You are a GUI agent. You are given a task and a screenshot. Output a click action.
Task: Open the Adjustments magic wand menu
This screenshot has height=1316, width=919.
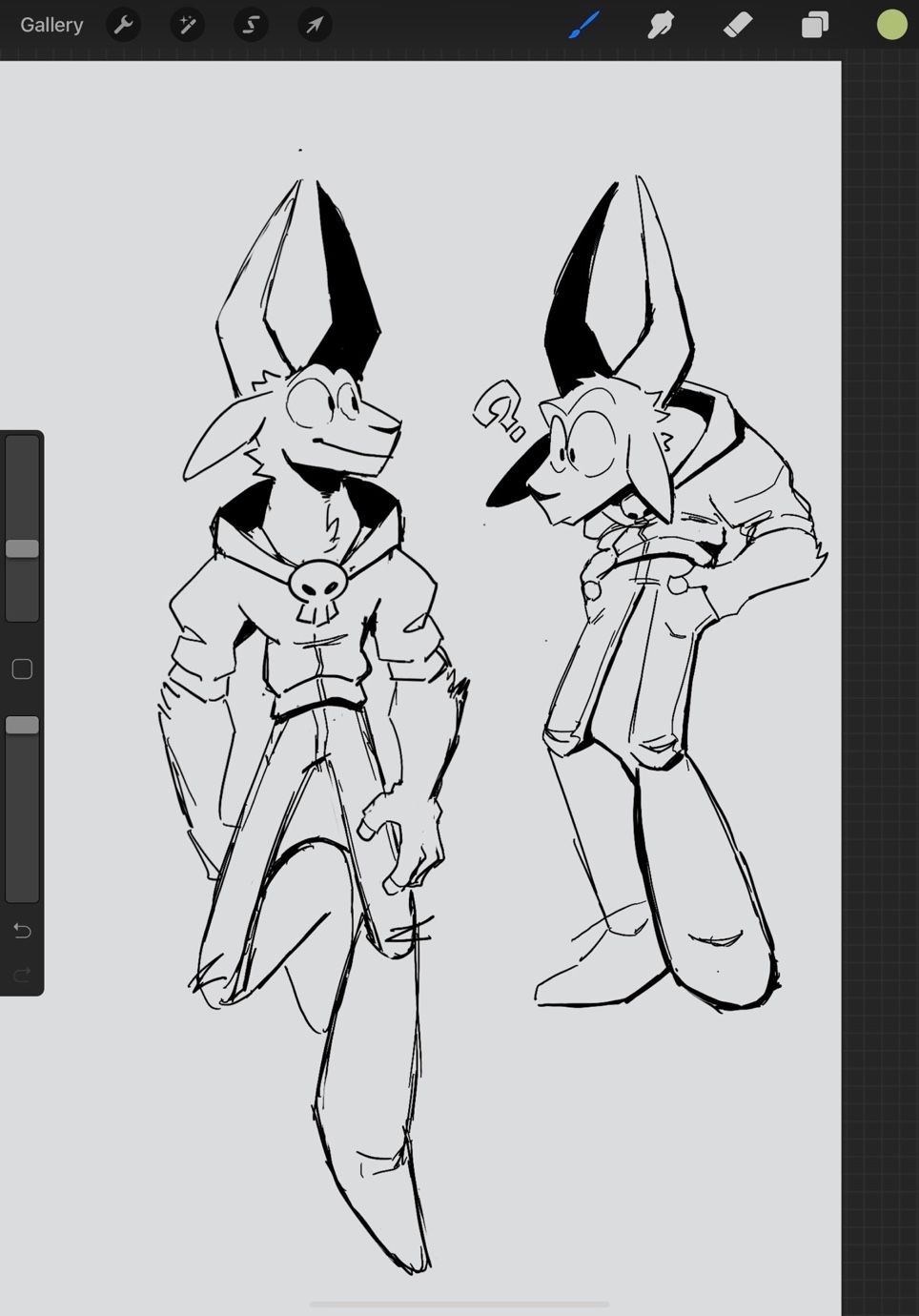coord(187,25)
